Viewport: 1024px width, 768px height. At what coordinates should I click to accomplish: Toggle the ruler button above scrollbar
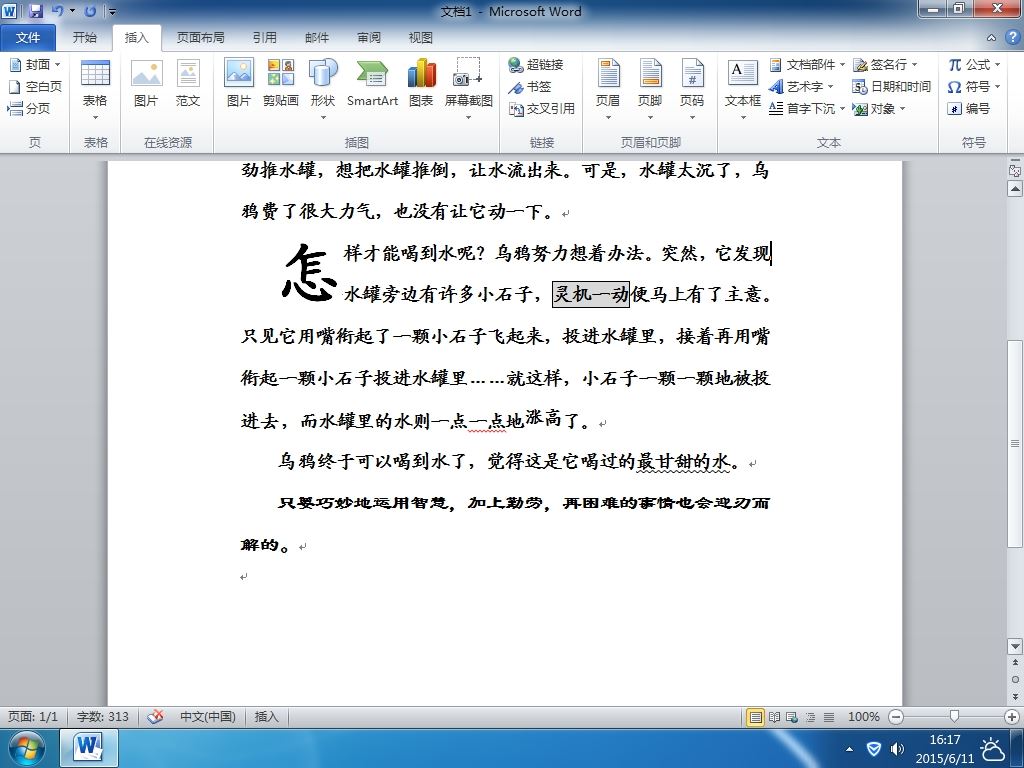(1015, 170)
